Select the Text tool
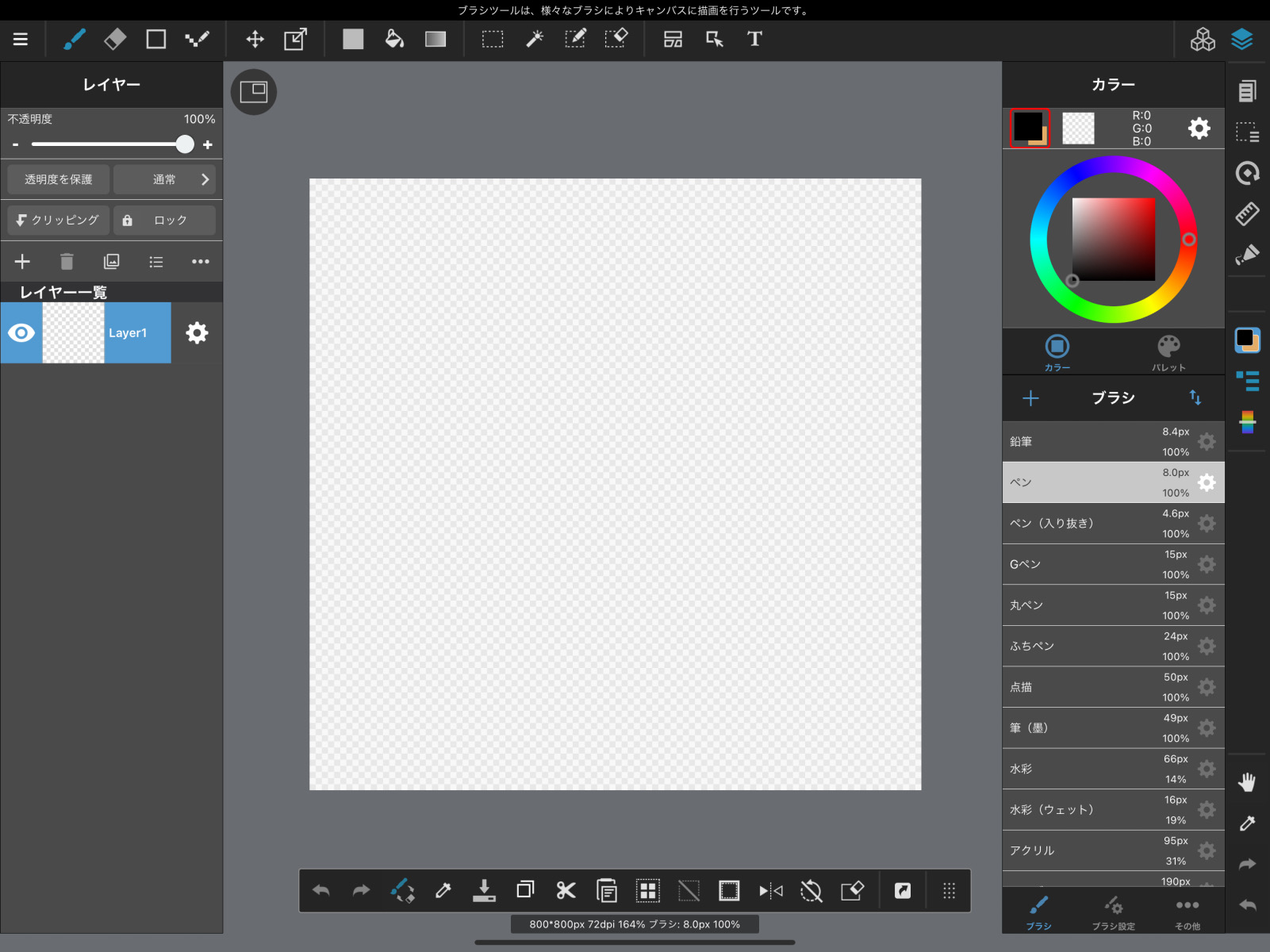The height and width of the screenshot is (952, 1270). pyautogui.click(x=754, y=39)
